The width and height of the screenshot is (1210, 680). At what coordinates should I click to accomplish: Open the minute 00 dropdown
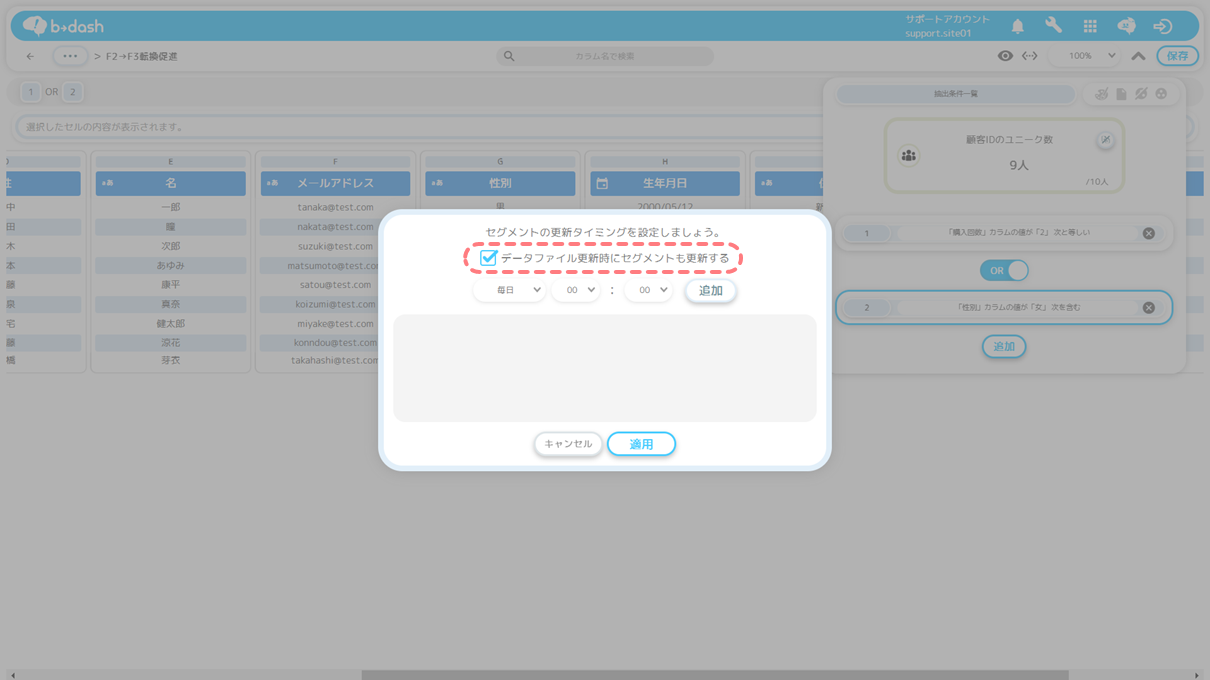[648, 290]
